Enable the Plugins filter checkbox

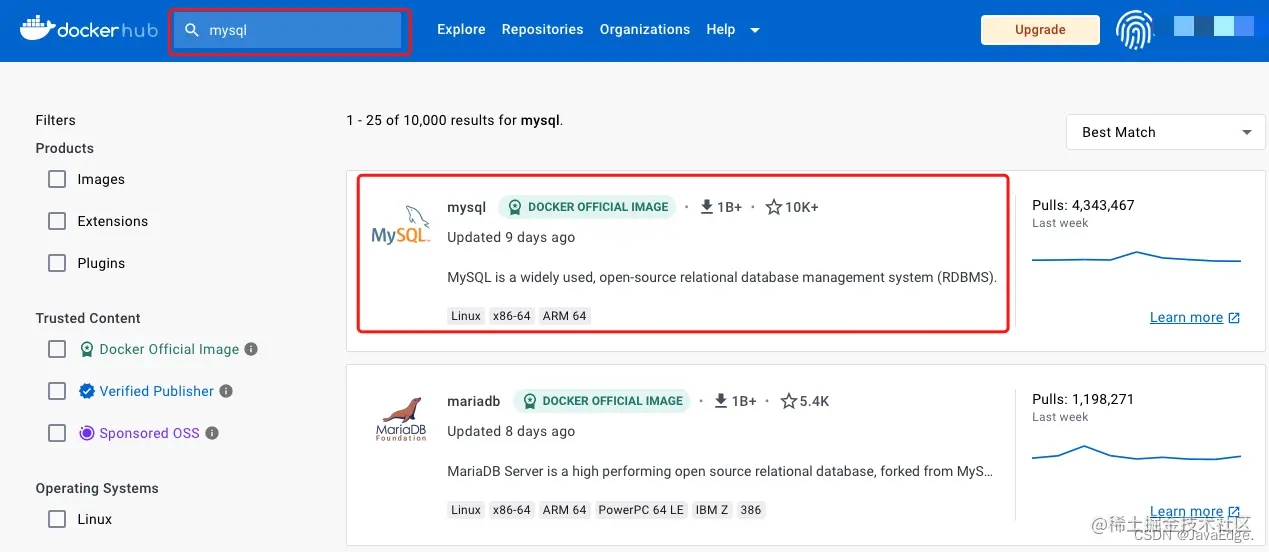coord(57,263)
